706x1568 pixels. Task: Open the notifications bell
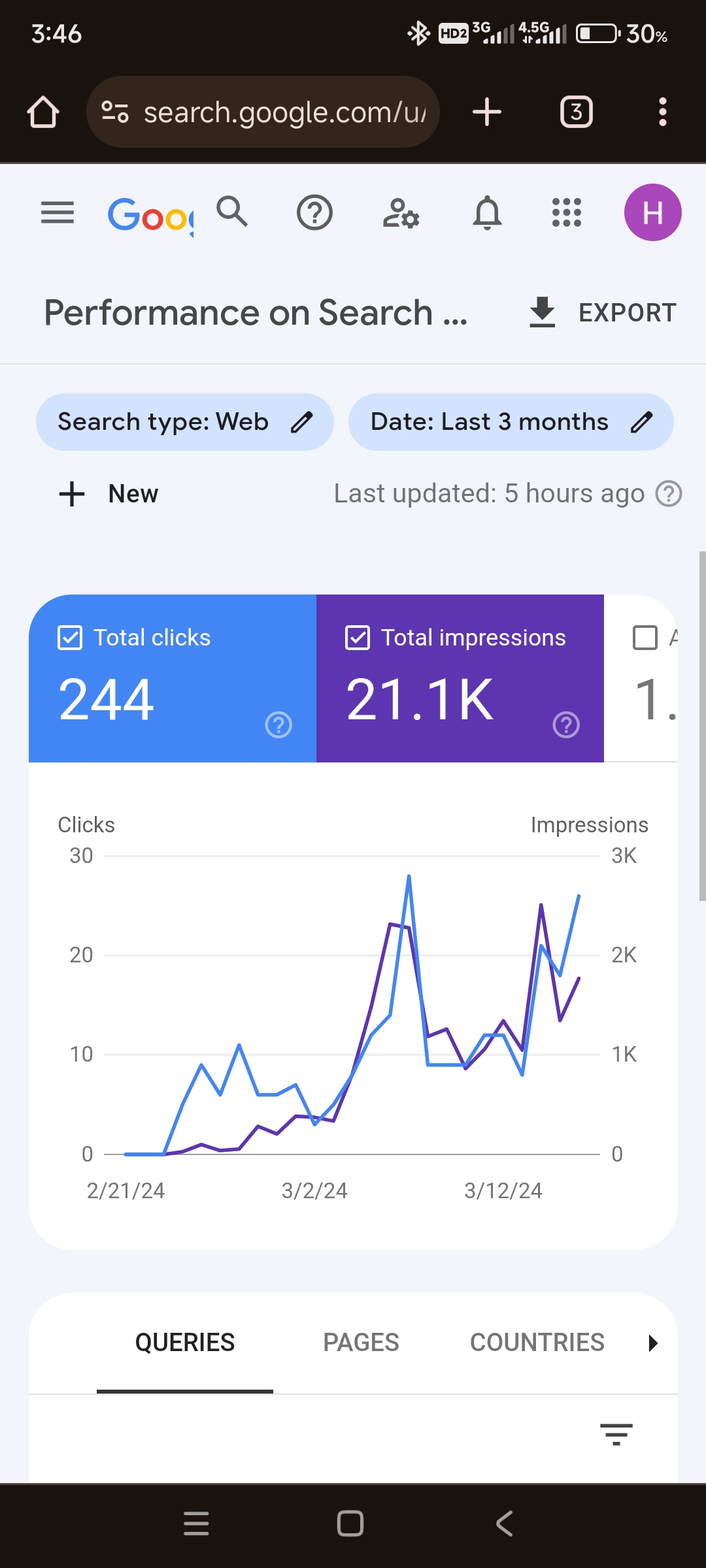488,212
